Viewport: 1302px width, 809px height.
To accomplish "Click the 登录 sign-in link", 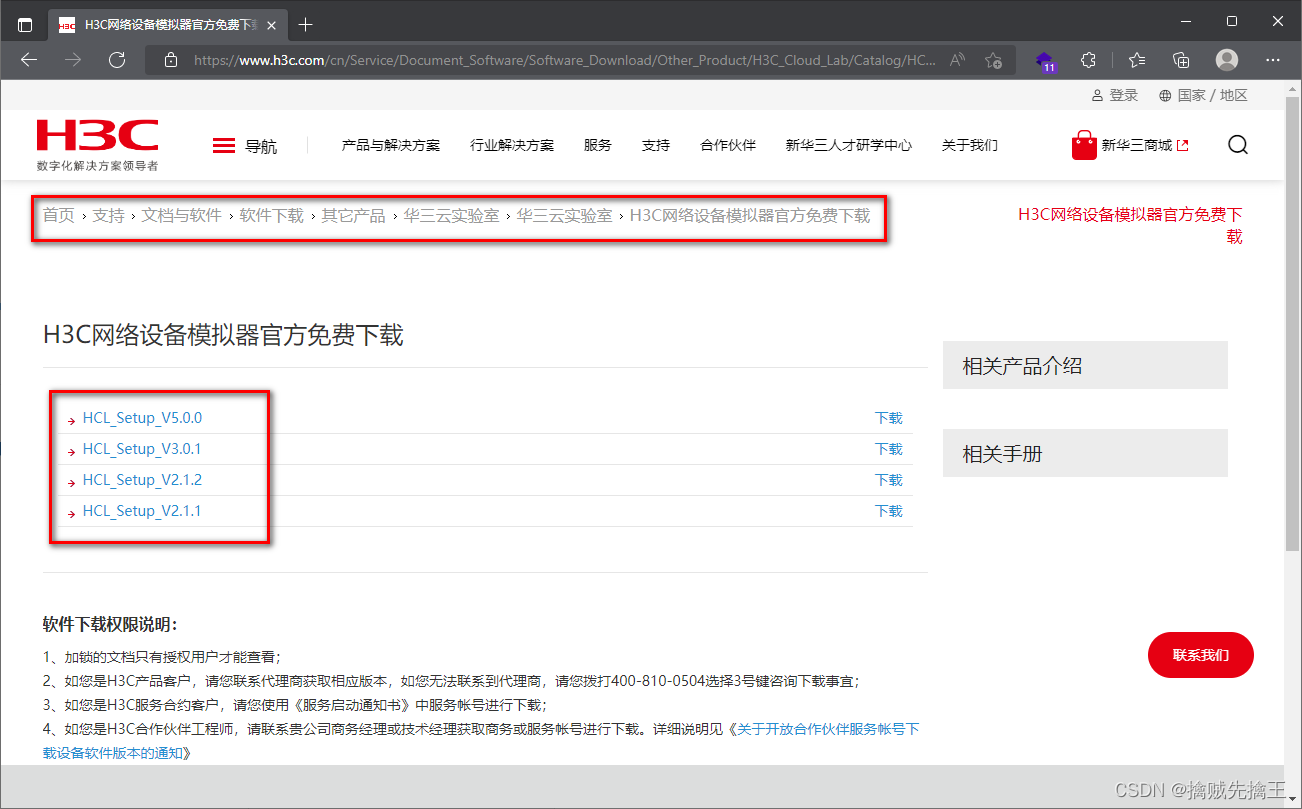I will point(1121,95).
